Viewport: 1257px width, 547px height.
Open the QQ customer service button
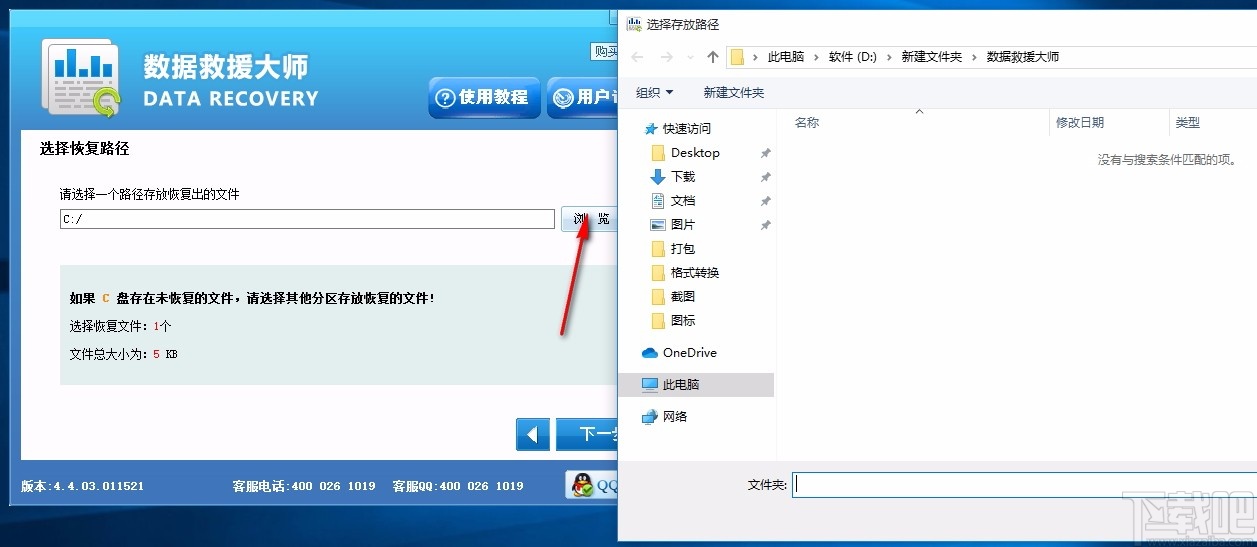pos(591,485)
